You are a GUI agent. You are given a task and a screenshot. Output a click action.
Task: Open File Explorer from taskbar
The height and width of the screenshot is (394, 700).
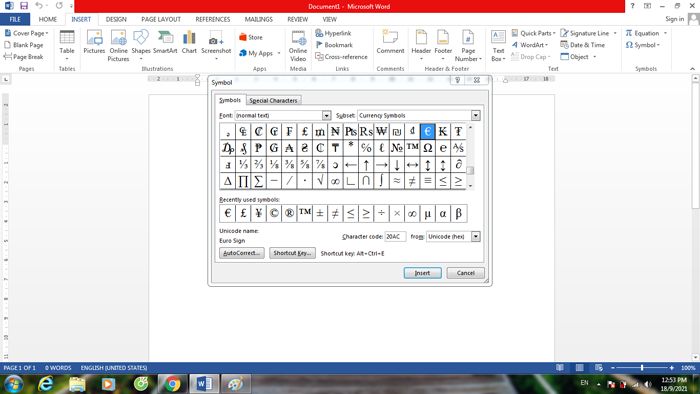click(x=77, y=384)
